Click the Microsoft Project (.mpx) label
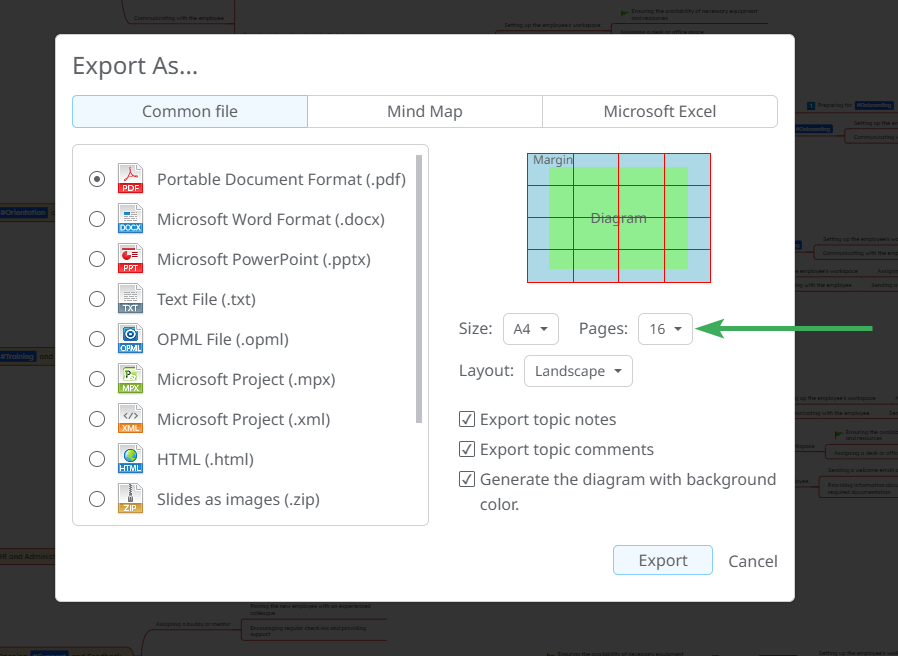The image size is (898, 656). [246, 379]
